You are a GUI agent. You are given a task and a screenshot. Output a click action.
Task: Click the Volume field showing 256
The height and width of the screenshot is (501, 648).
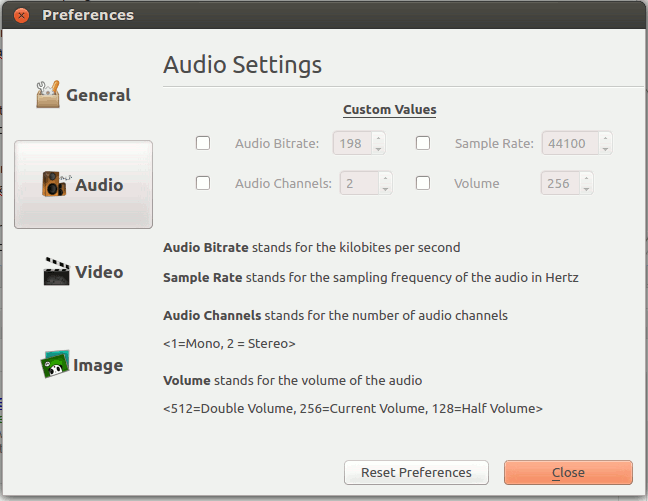coord(560,183)
